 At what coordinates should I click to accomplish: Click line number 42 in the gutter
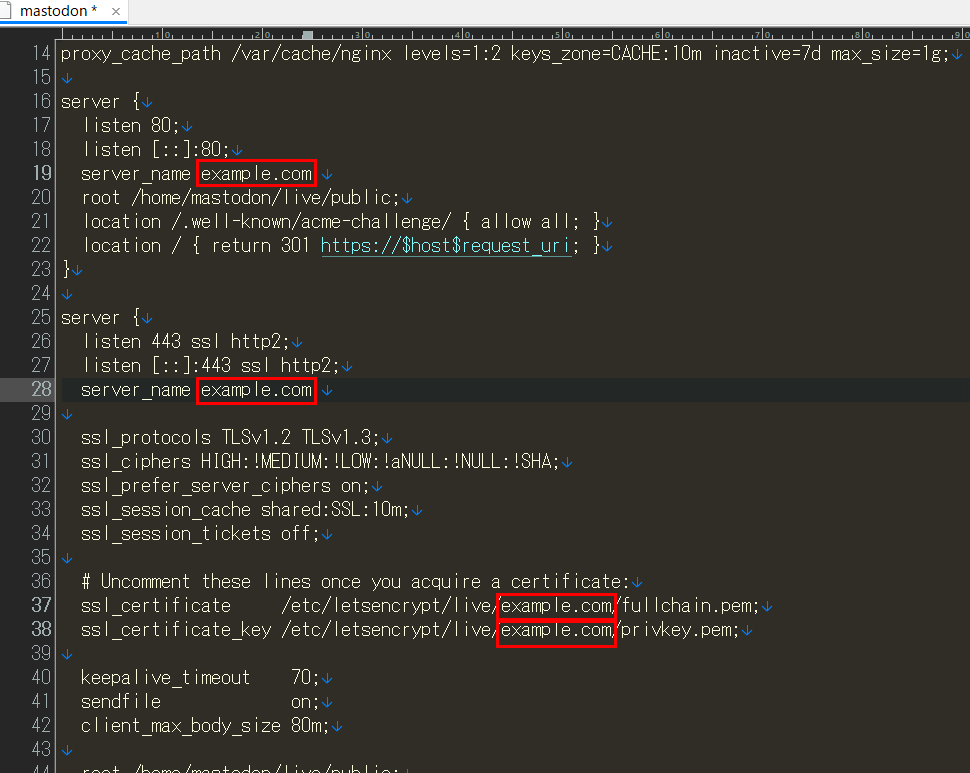point(40,726)
